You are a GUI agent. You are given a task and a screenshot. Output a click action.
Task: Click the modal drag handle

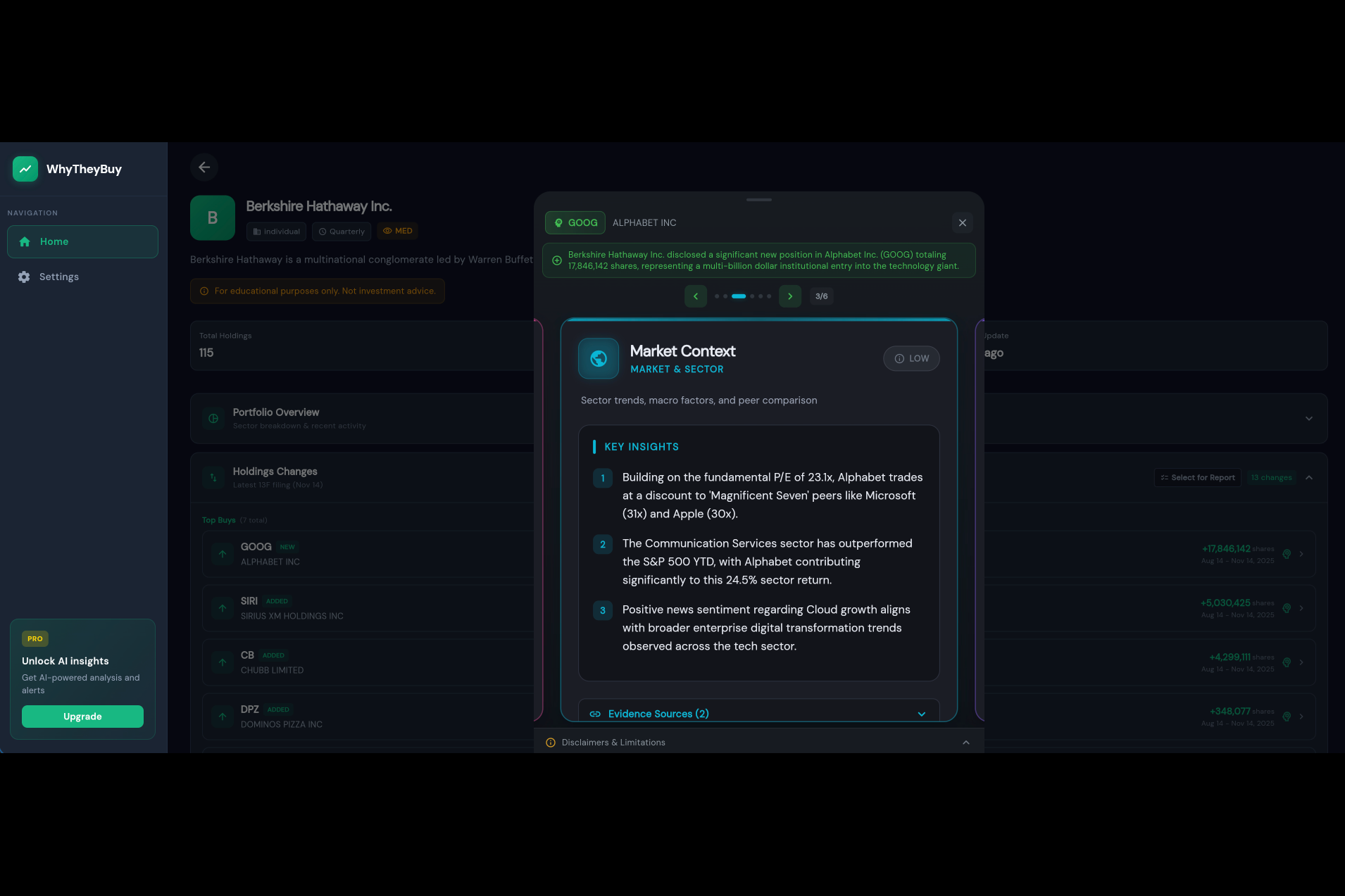click(x=759, y=200)
